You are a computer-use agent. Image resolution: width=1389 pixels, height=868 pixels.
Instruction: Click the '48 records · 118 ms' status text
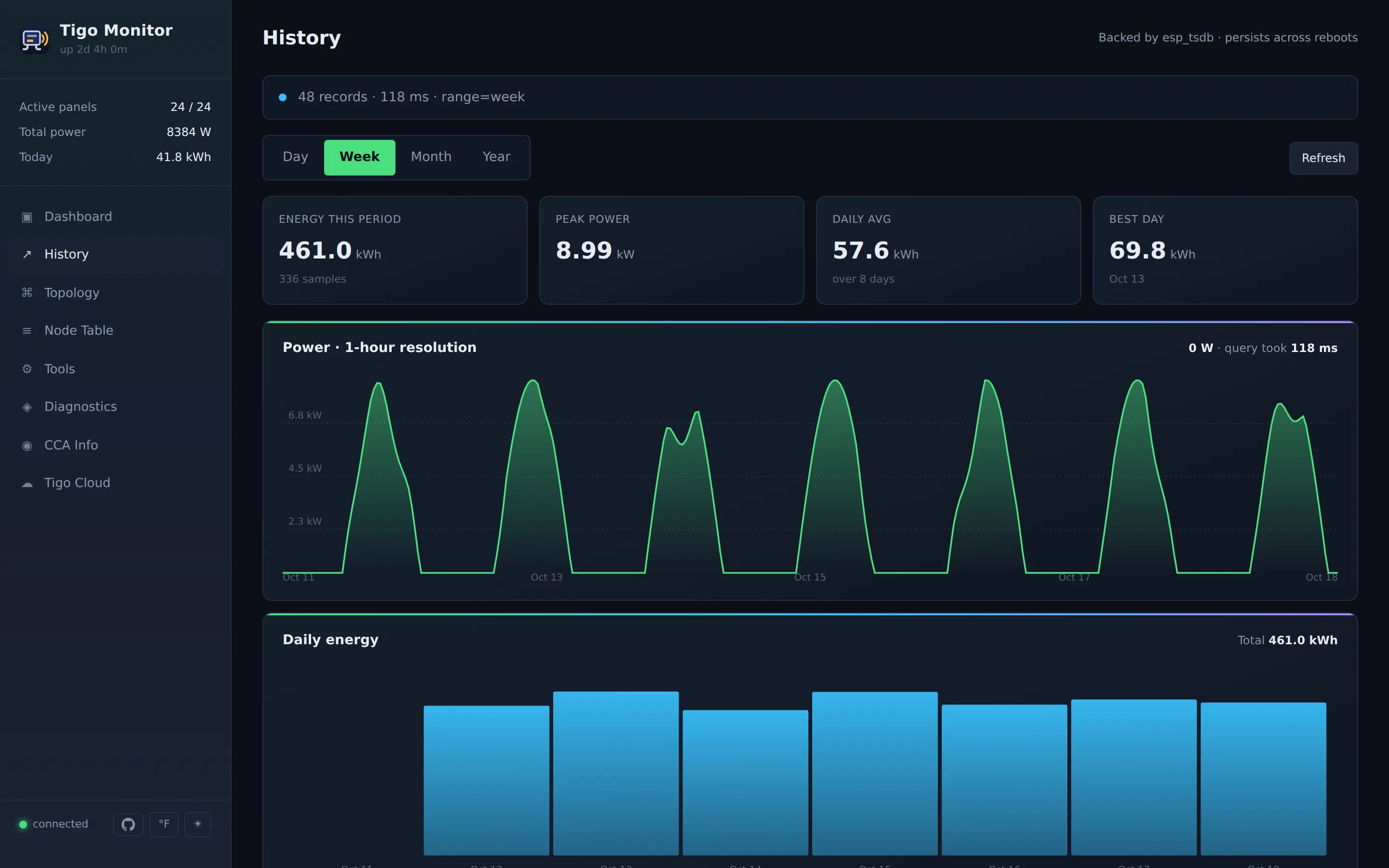(x=411, y=97)
